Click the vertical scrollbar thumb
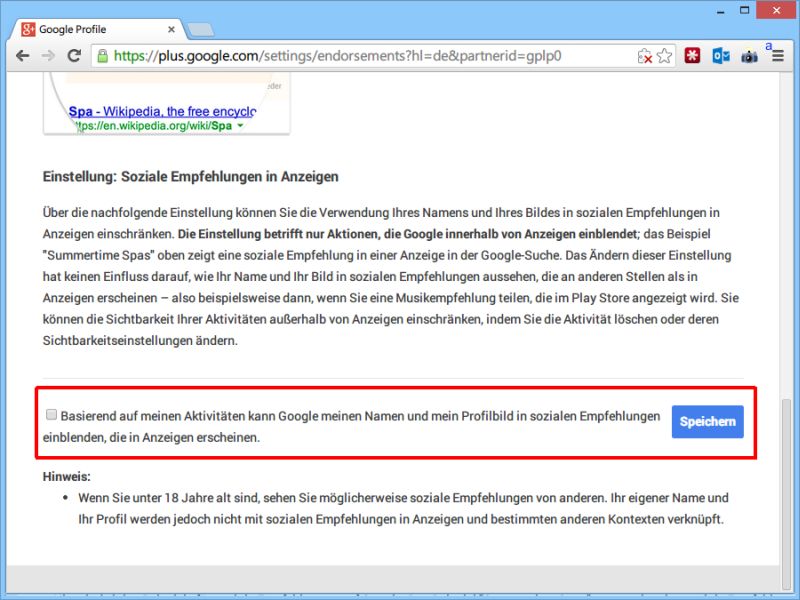The height and width of the screenshot is (600, 800). click(x=787, y=492)
